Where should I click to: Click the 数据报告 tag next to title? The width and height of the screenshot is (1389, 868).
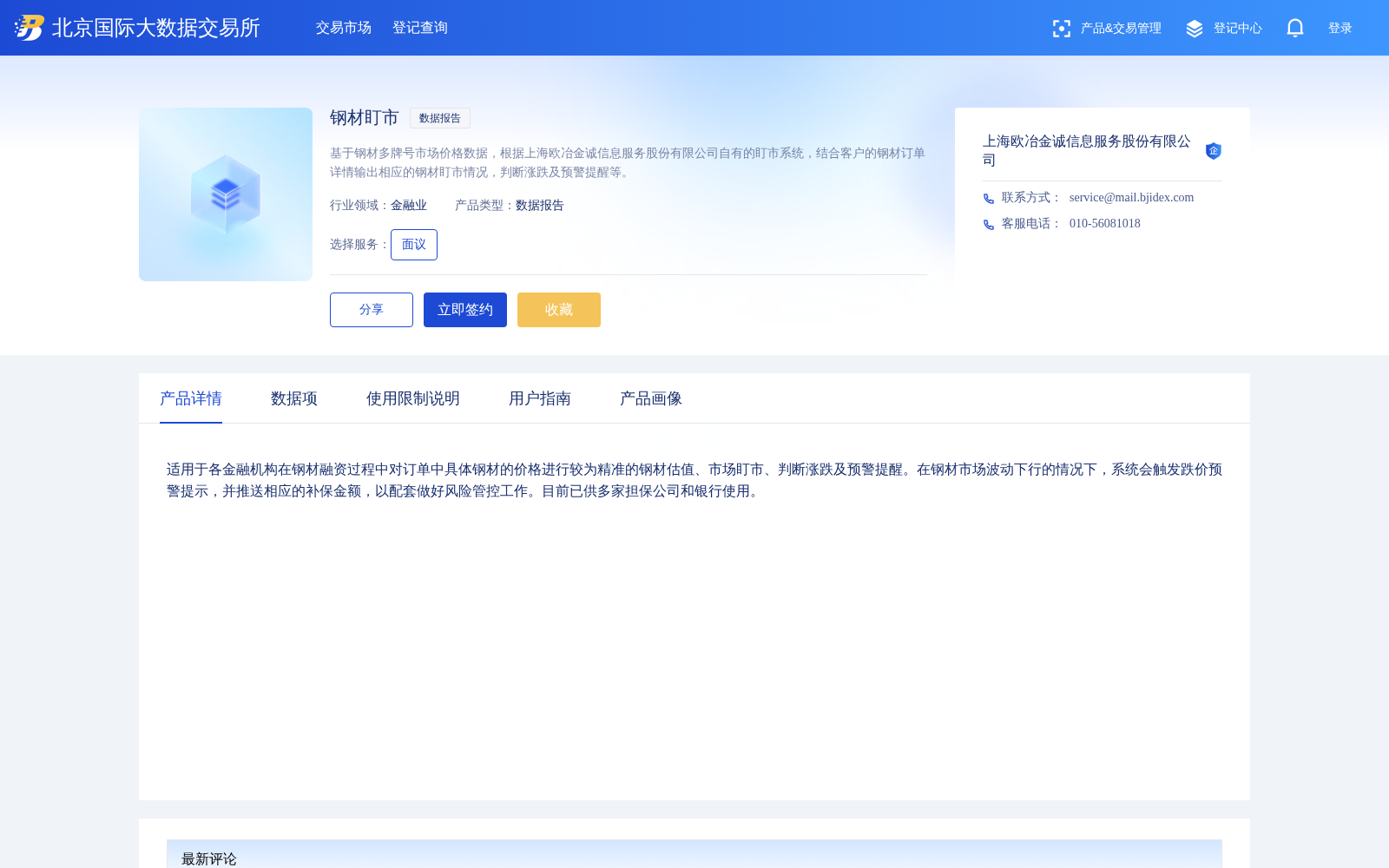[440, 118]
